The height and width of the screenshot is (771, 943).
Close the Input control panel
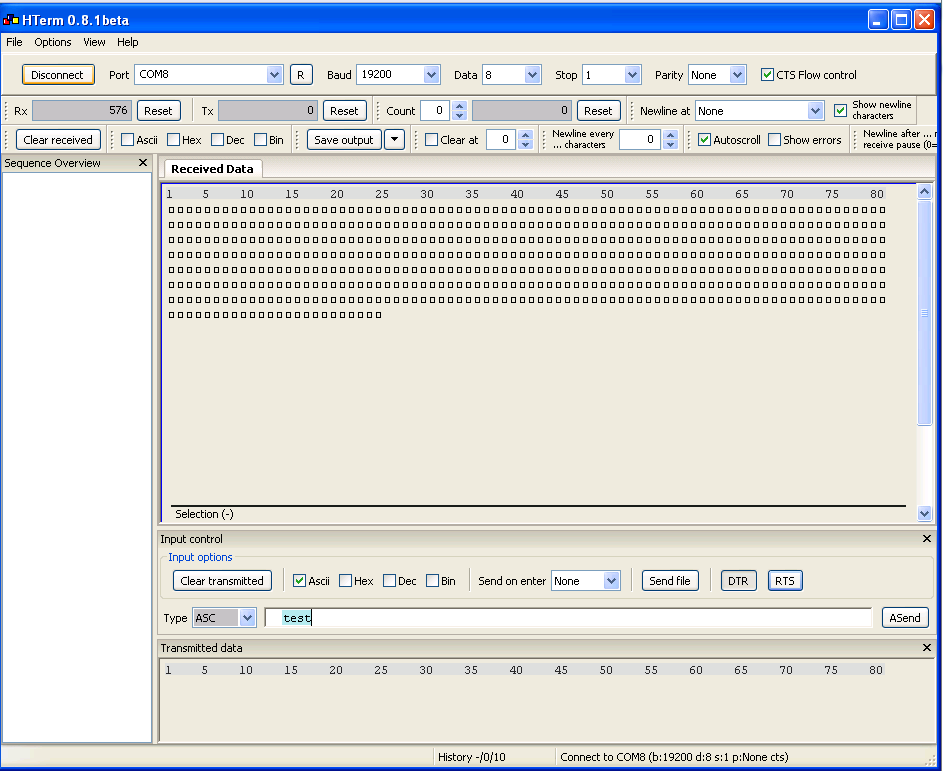click(x=926, y=539)
